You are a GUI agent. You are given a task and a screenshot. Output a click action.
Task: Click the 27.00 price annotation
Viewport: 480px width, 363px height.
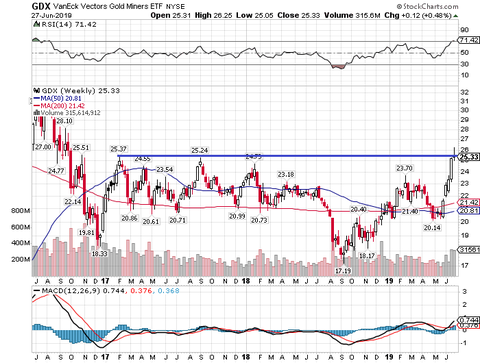click(x=43, y=147)
